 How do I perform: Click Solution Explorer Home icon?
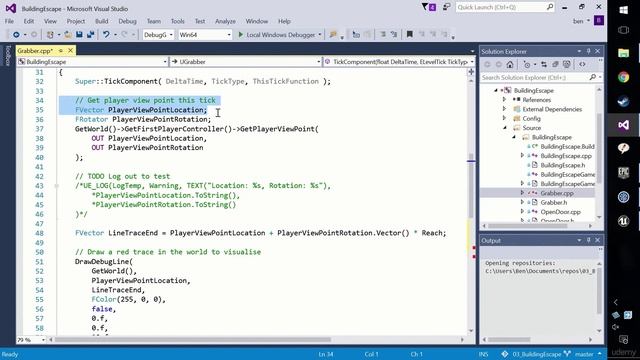510,64
